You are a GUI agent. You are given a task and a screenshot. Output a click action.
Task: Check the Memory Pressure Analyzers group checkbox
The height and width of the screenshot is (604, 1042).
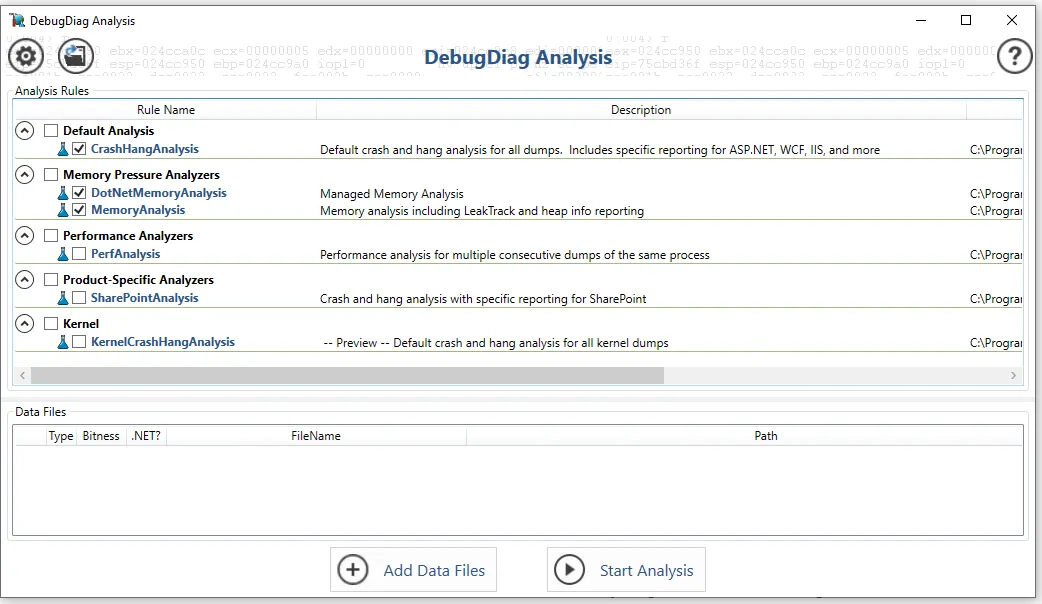click(x=51, y=175)
